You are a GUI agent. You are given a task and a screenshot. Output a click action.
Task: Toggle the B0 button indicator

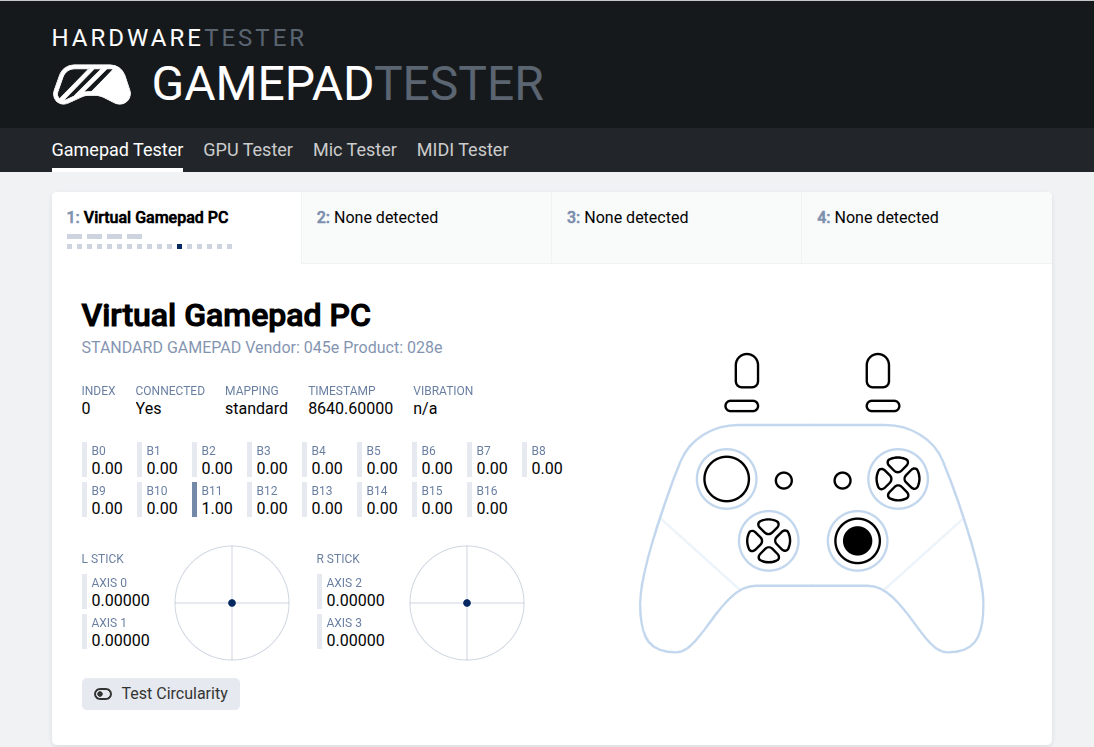pos(99,460)
